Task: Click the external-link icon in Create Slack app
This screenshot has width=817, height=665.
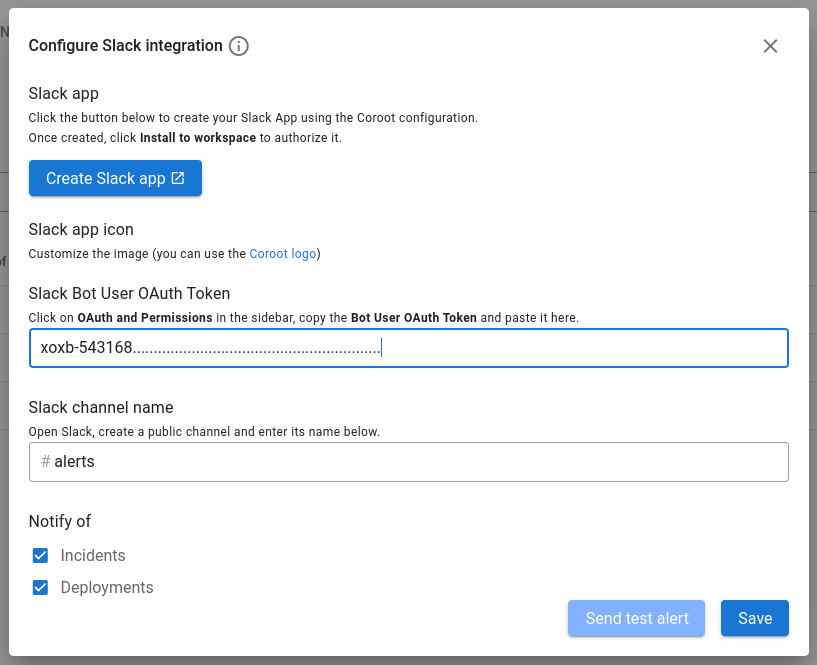Action: click(178, 178)
